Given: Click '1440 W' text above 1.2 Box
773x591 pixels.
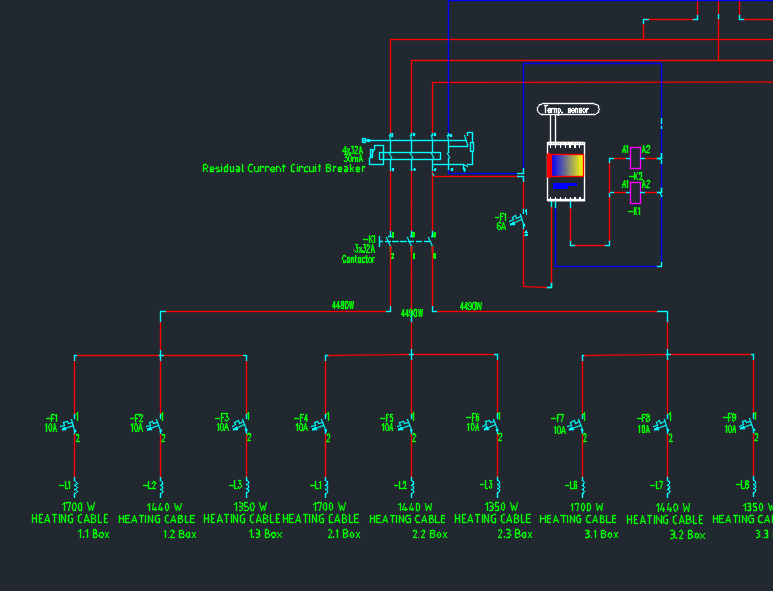Looking at the screenshot, I should tap(164, 507).
